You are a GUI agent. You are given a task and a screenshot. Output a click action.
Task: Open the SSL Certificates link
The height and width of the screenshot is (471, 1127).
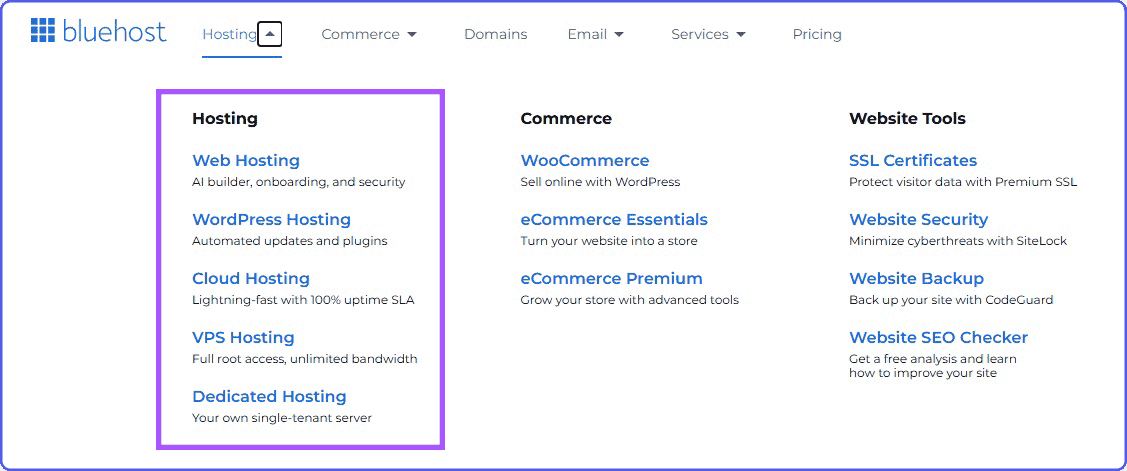pyautogui.click(x=913, y=160)
